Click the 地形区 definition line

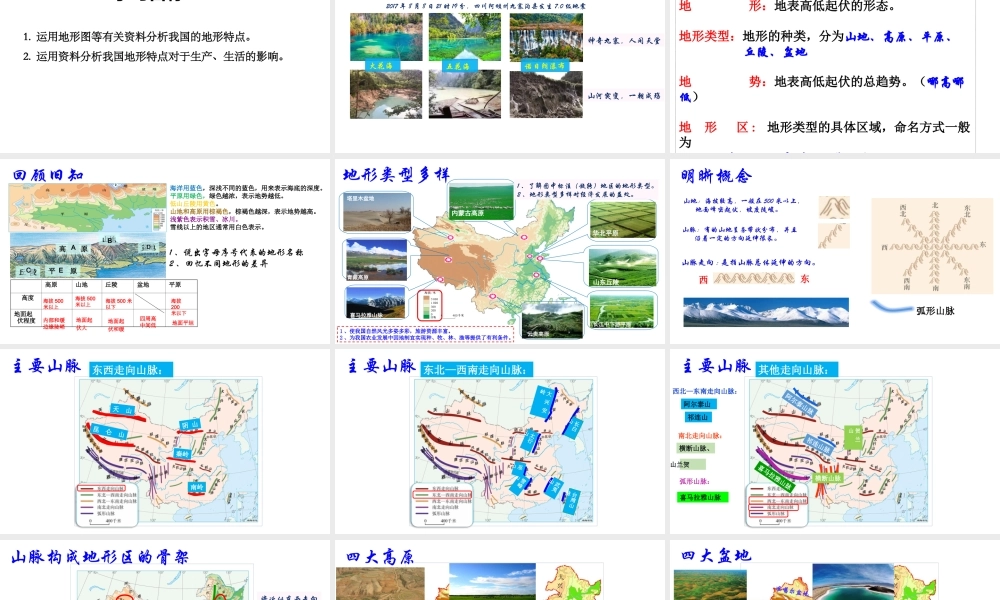click(x=825, y=135)
